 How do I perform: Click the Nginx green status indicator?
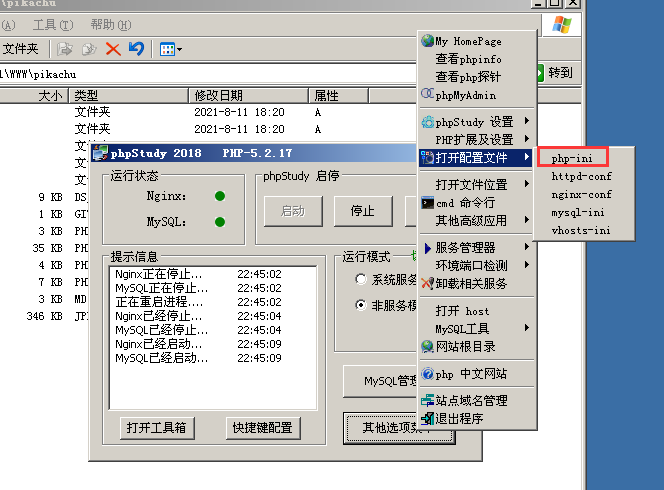220,196
